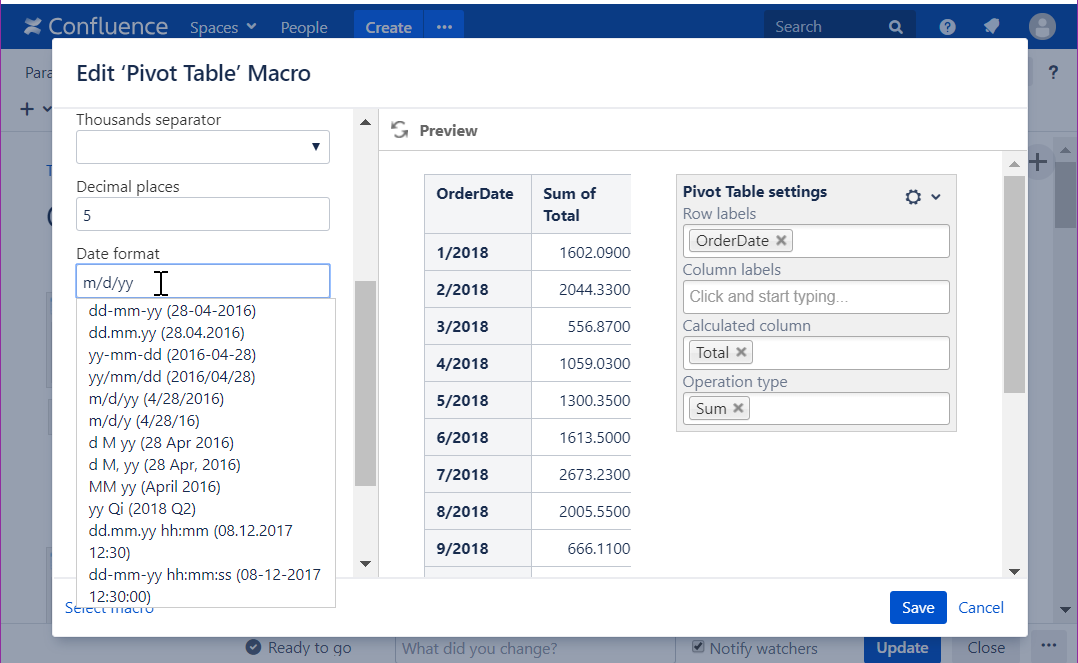Click the Decimal places input field

coord(203,214)
